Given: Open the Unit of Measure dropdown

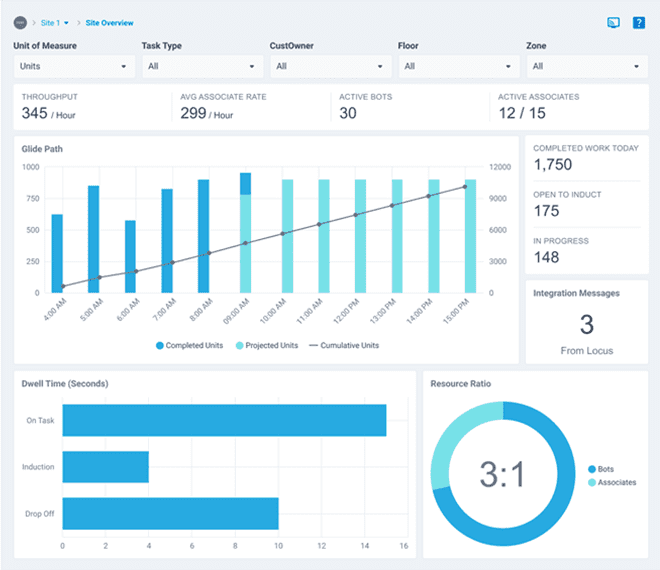Looking at the screenshot, I should [x=75, y=67].
